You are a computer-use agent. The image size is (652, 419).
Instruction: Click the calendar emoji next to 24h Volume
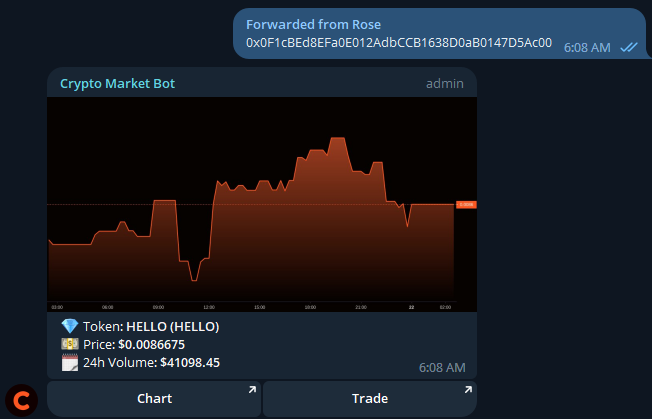point(69,362)
